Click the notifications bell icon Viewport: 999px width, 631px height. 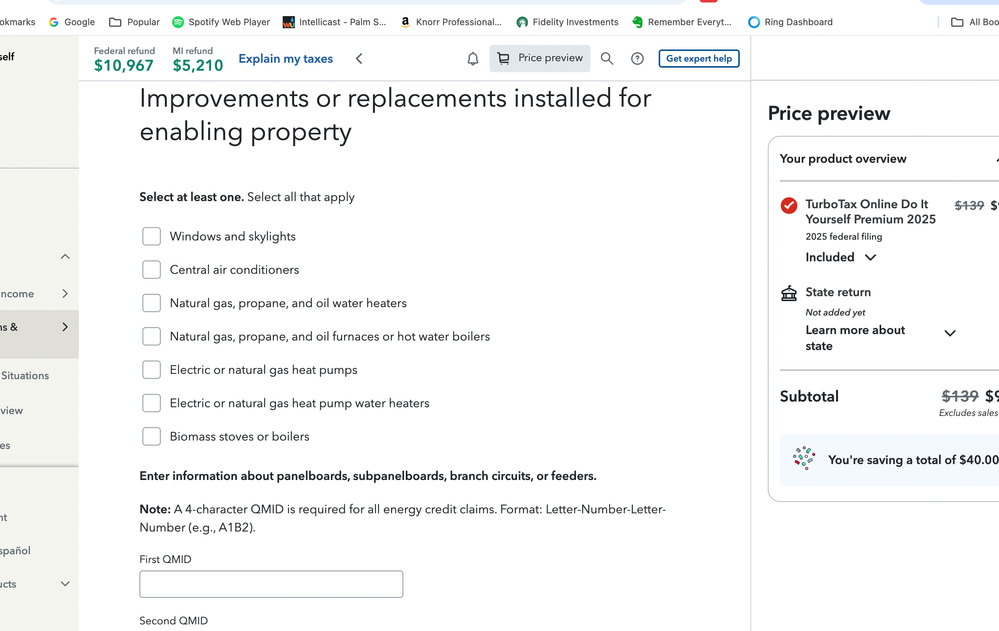473,59
